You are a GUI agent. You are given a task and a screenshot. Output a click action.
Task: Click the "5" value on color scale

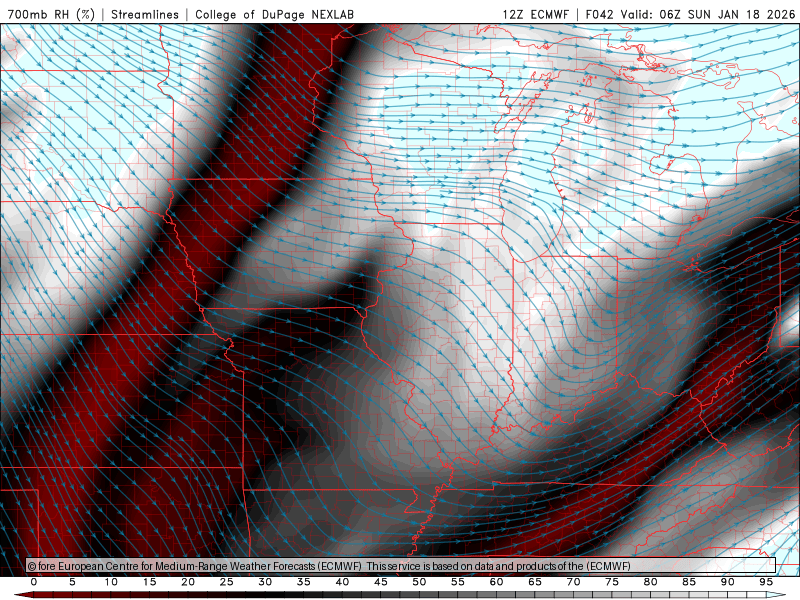[x=72, y=582]
